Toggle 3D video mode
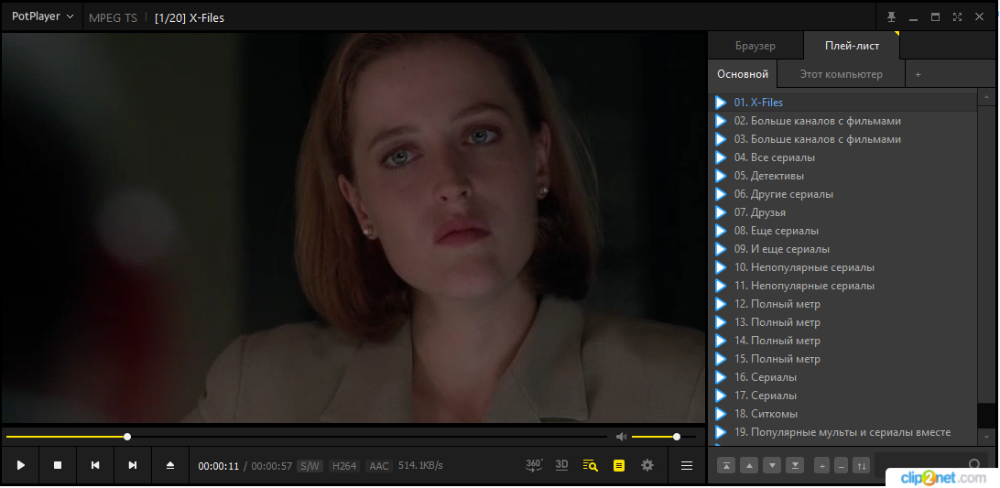The height and width of the screenshot is (488, 1000). (562, 465)
